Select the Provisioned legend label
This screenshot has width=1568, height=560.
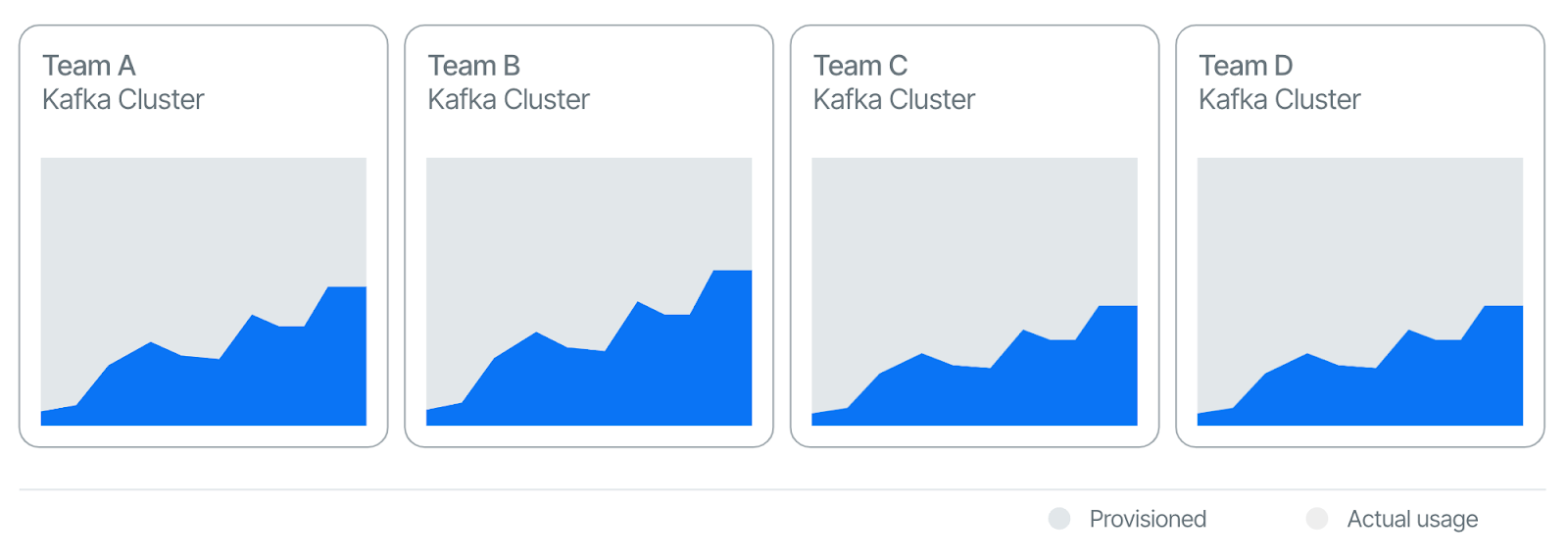click(x=1148, y=519)
